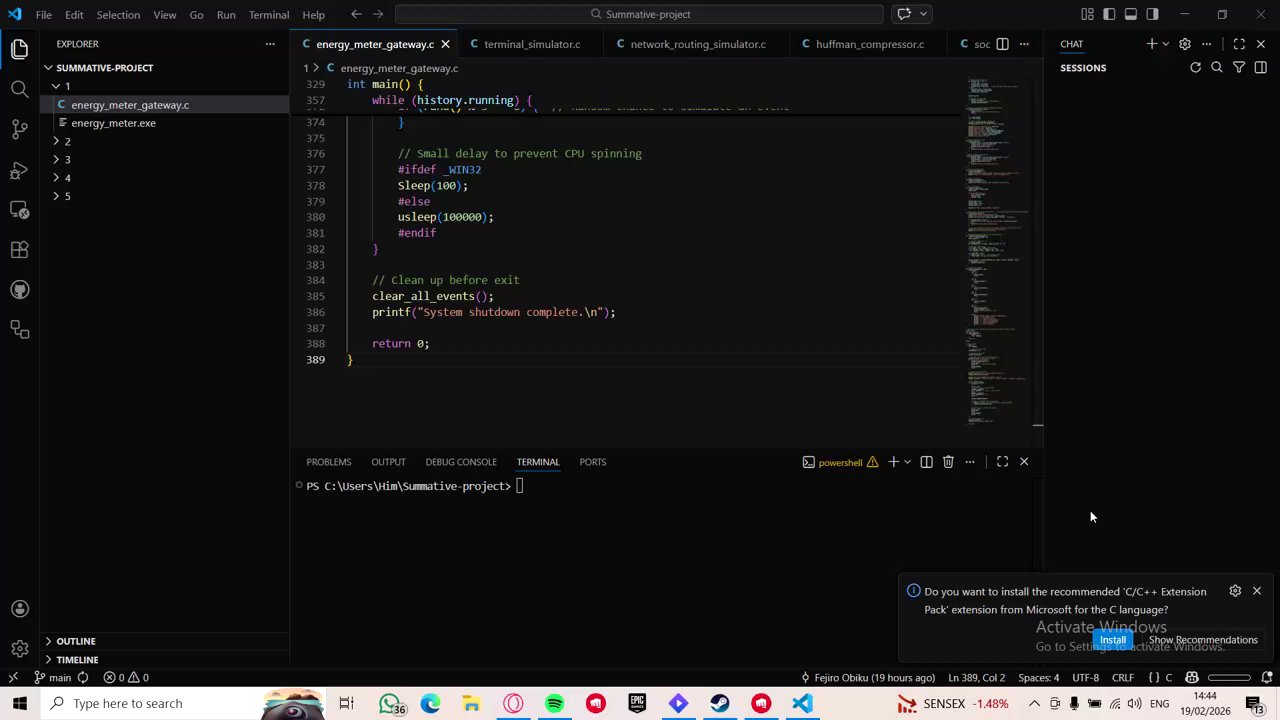Open chat settings gear
The height and width of the screenshot is (720, 1280).
1185,44
